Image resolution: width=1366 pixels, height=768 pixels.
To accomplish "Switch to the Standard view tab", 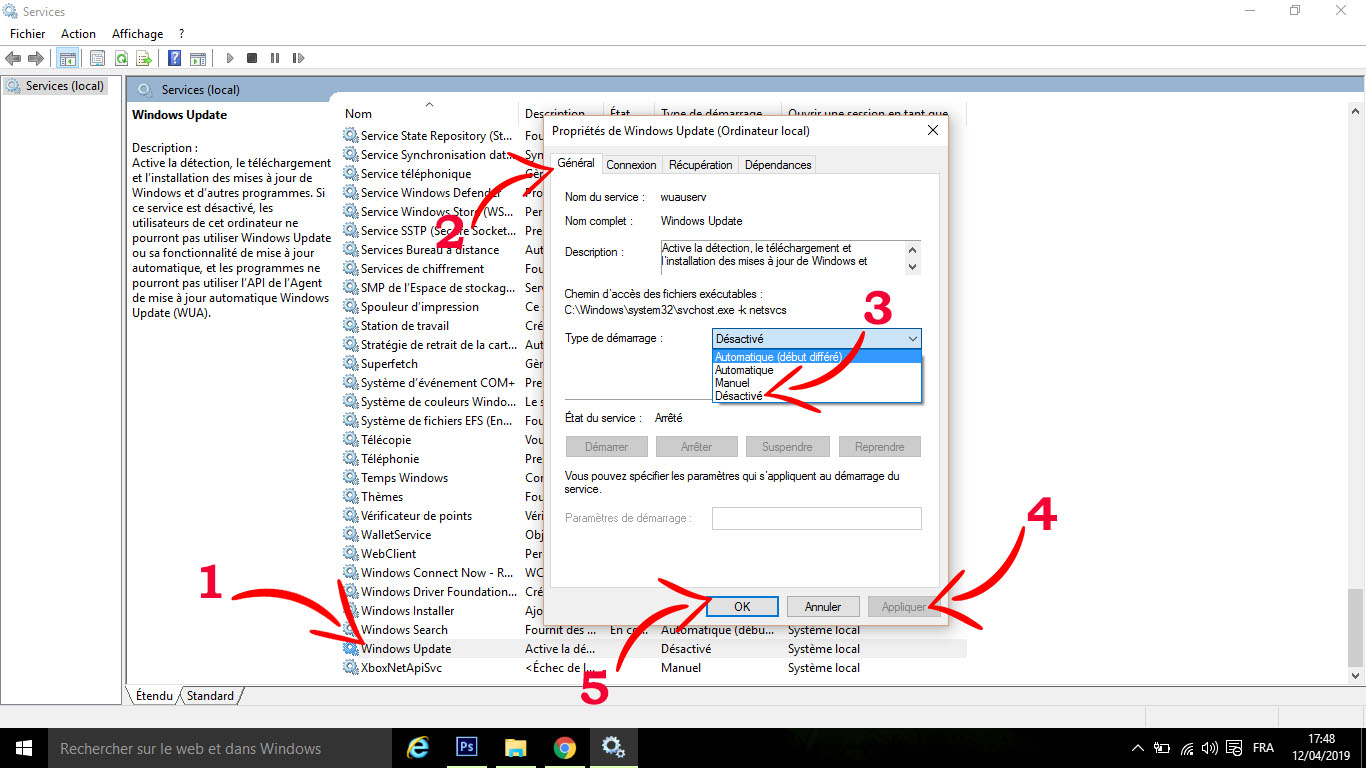I will click(x=210, y=696).
